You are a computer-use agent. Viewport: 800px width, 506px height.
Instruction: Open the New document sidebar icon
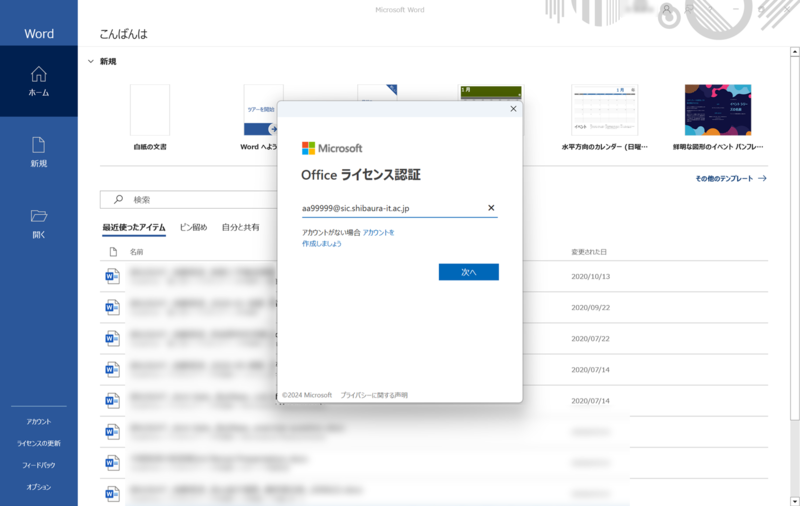pyautogui.click(x=38, y=146)
